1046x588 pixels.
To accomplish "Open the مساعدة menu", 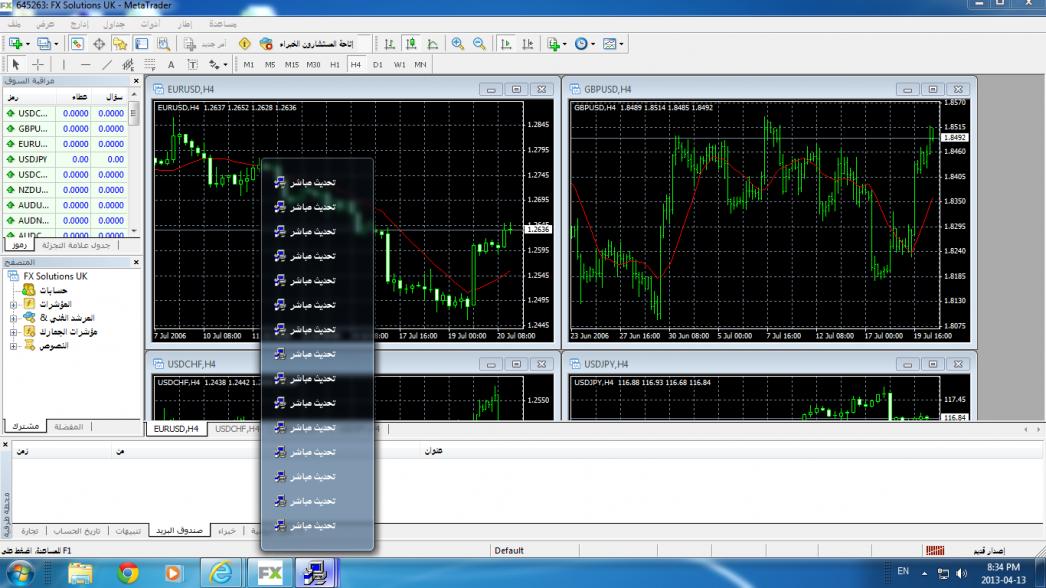I will tap(222, 22).
